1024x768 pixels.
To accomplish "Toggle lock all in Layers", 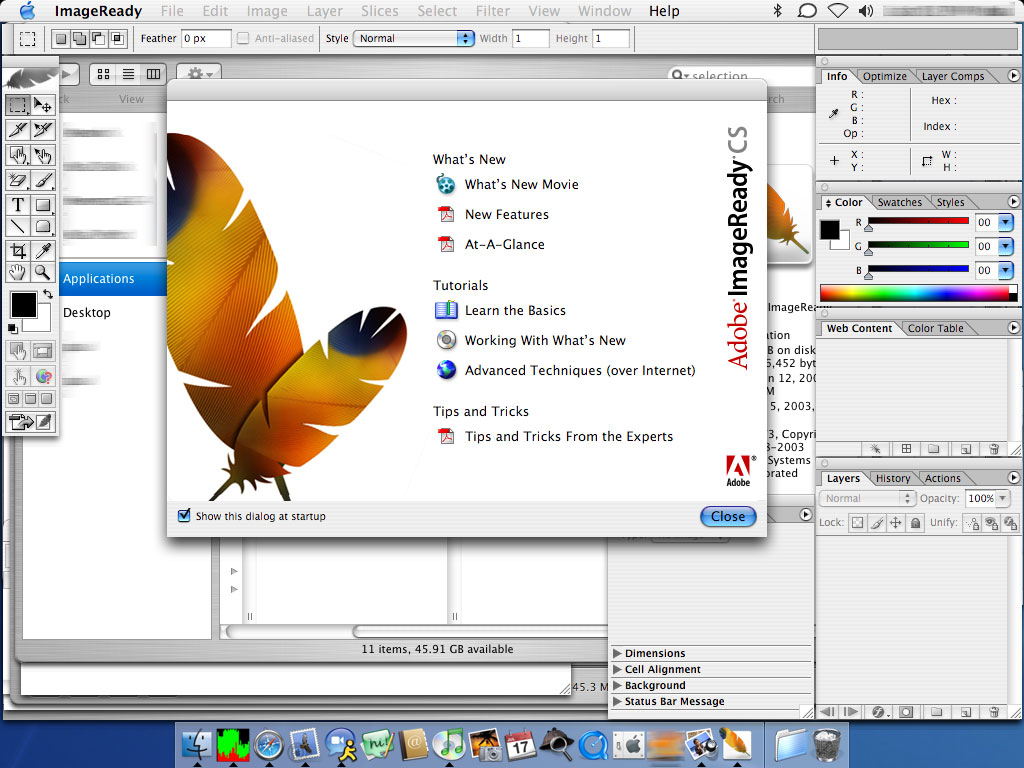I will [915, 522].
